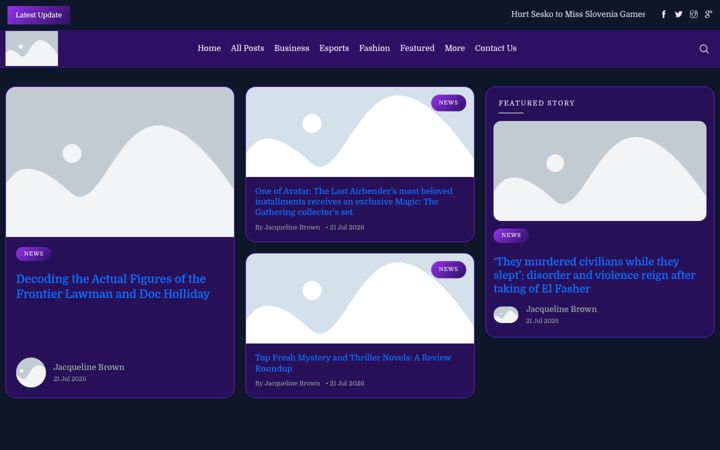Click author avatar on Frontier Lawman card
The height and width of the screenshot is (450, 720).
tap(31, 372)
